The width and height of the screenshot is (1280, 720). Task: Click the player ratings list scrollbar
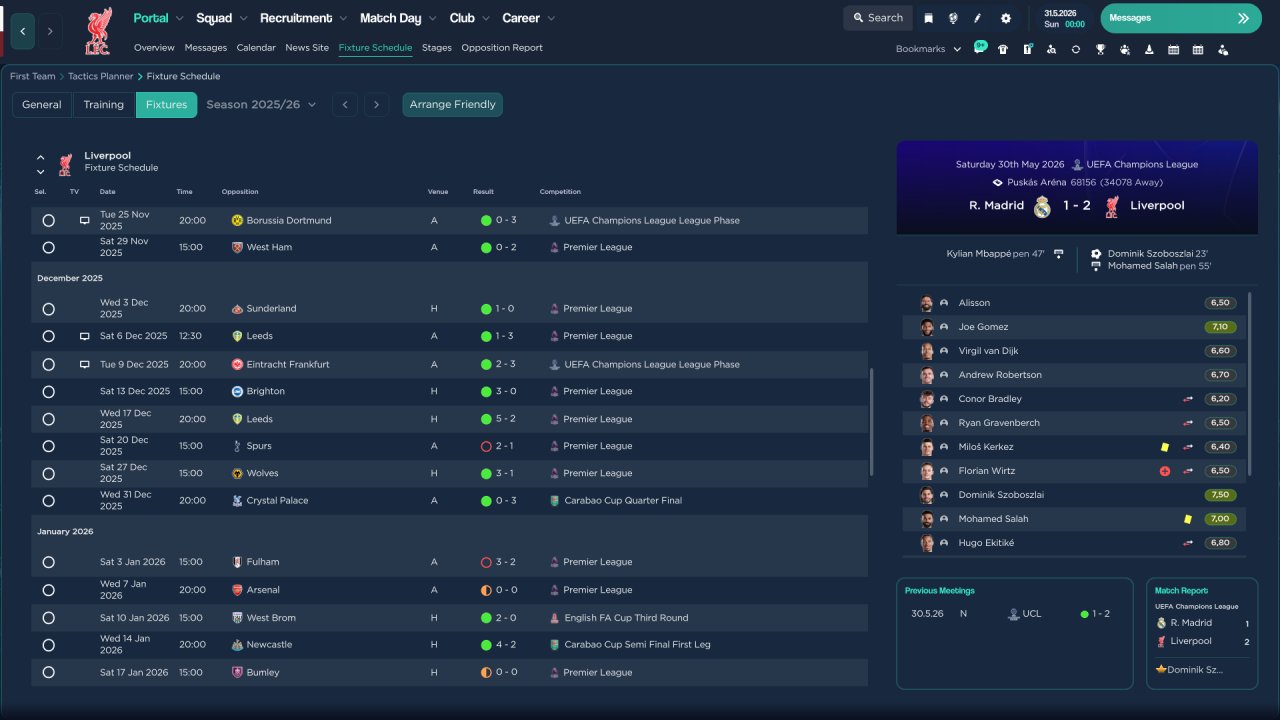tap(1250, 385)
